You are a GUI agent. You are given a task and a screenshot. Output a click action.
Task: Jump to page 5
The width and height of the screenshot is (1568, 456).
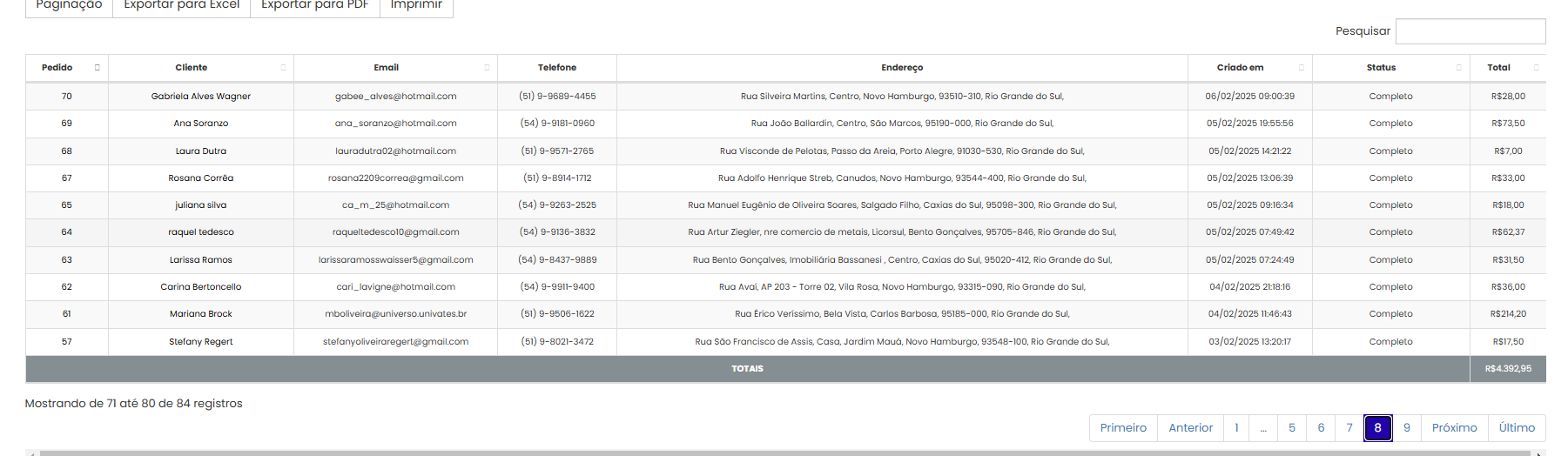pyautogui.click(x=1292, y=428)
